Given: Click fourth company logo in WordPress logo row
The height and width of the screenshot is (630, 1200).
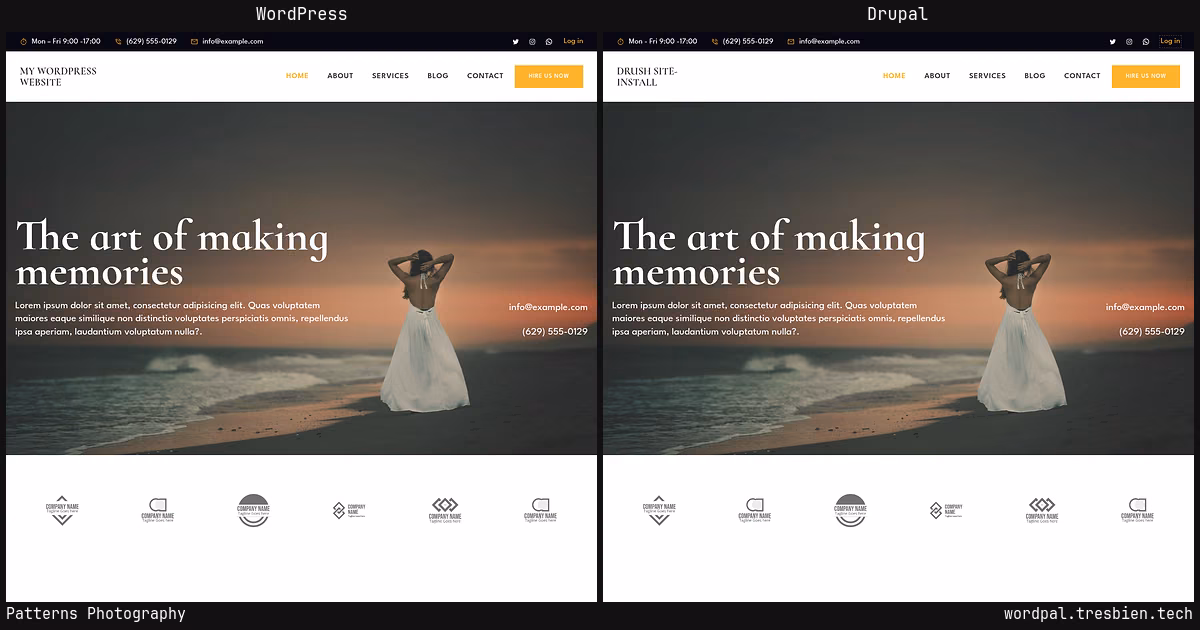Looking at the screenshot, I should (x=349, y=510).
